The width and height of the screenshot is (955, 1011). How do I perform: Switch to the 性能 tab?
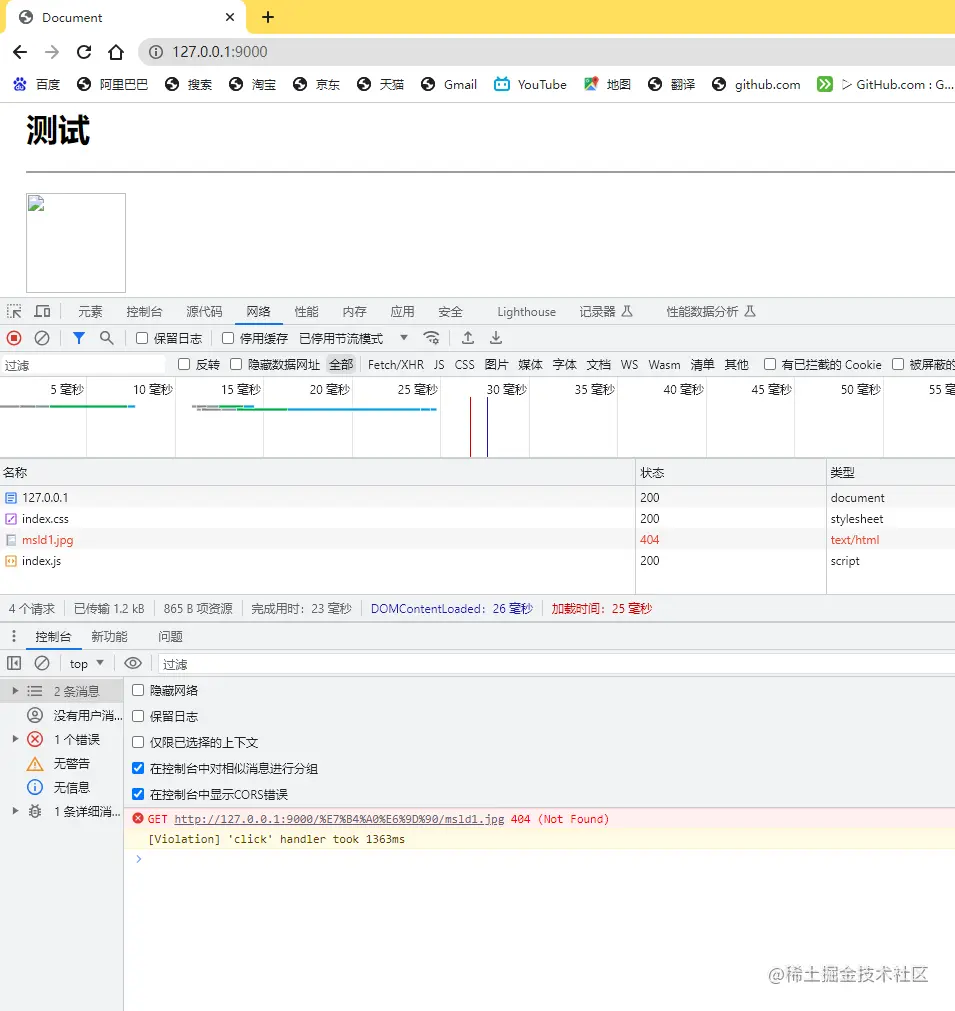pyautogui.click(x=306, y=311)
